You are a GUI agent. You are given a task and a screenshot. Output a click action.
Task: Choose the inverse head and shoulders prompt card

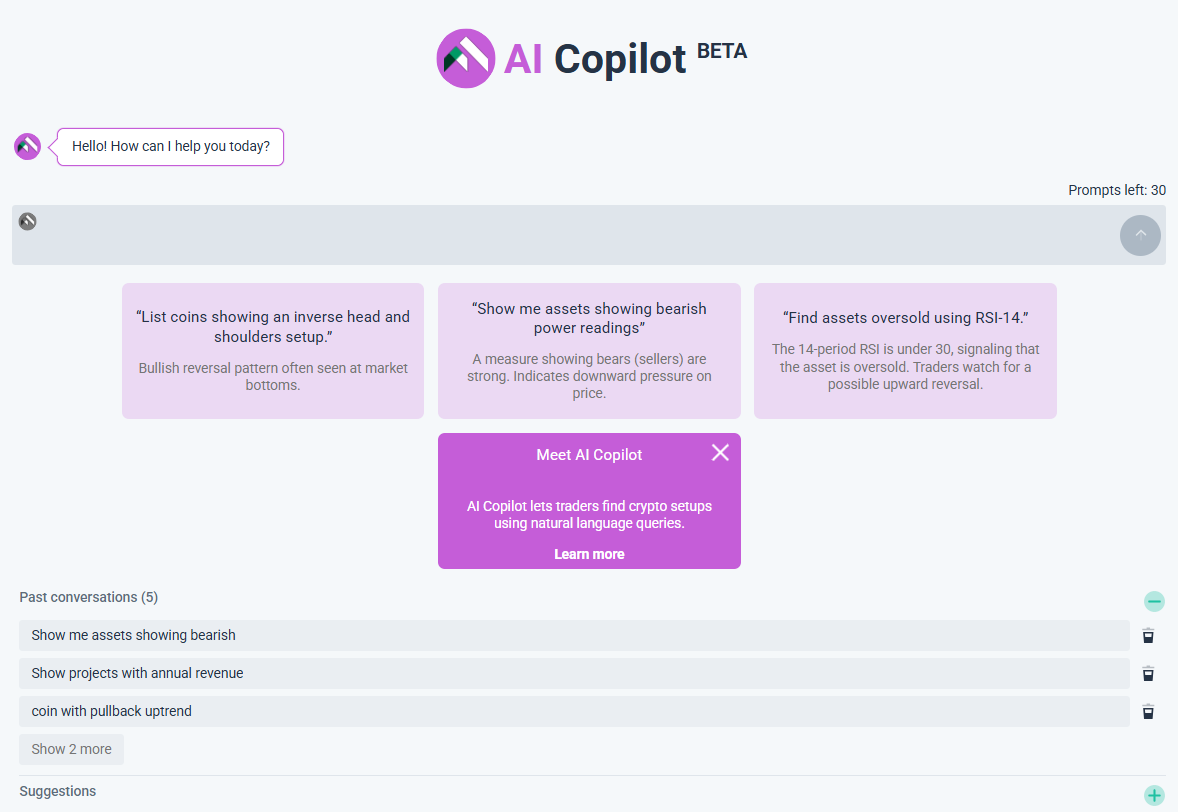tap(273, 350)
